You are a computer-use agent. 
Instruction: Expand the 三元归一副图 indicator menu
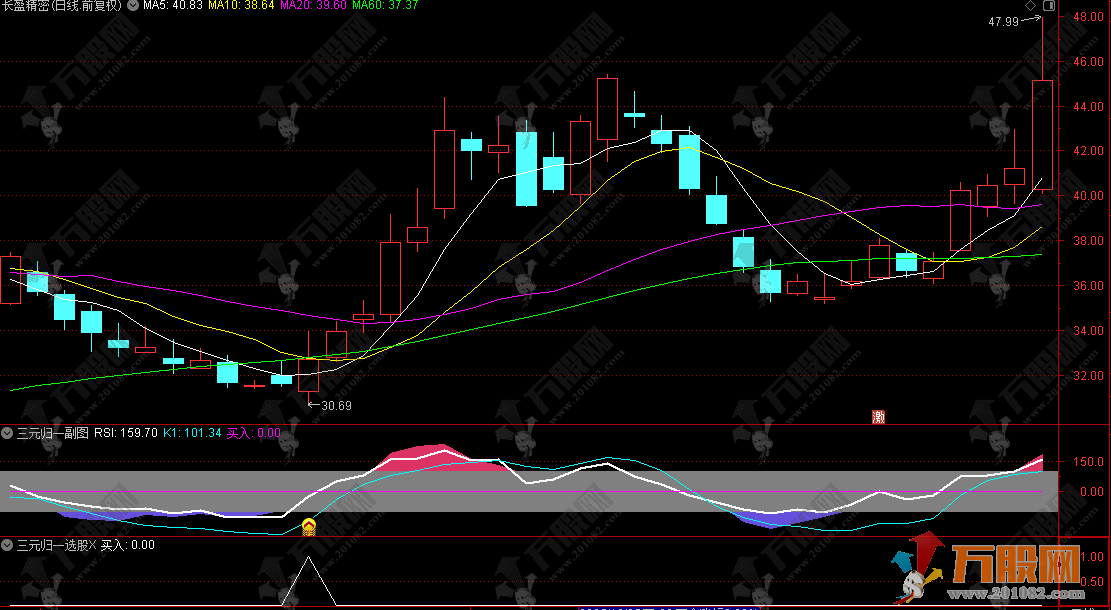(8, 433)
